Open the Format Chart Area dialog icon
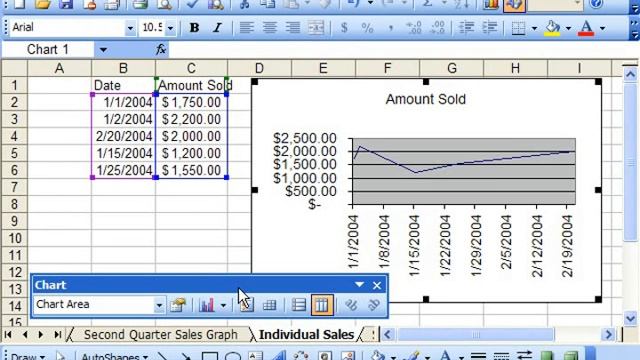Screen dimensions: 640x360 [178, 304]
